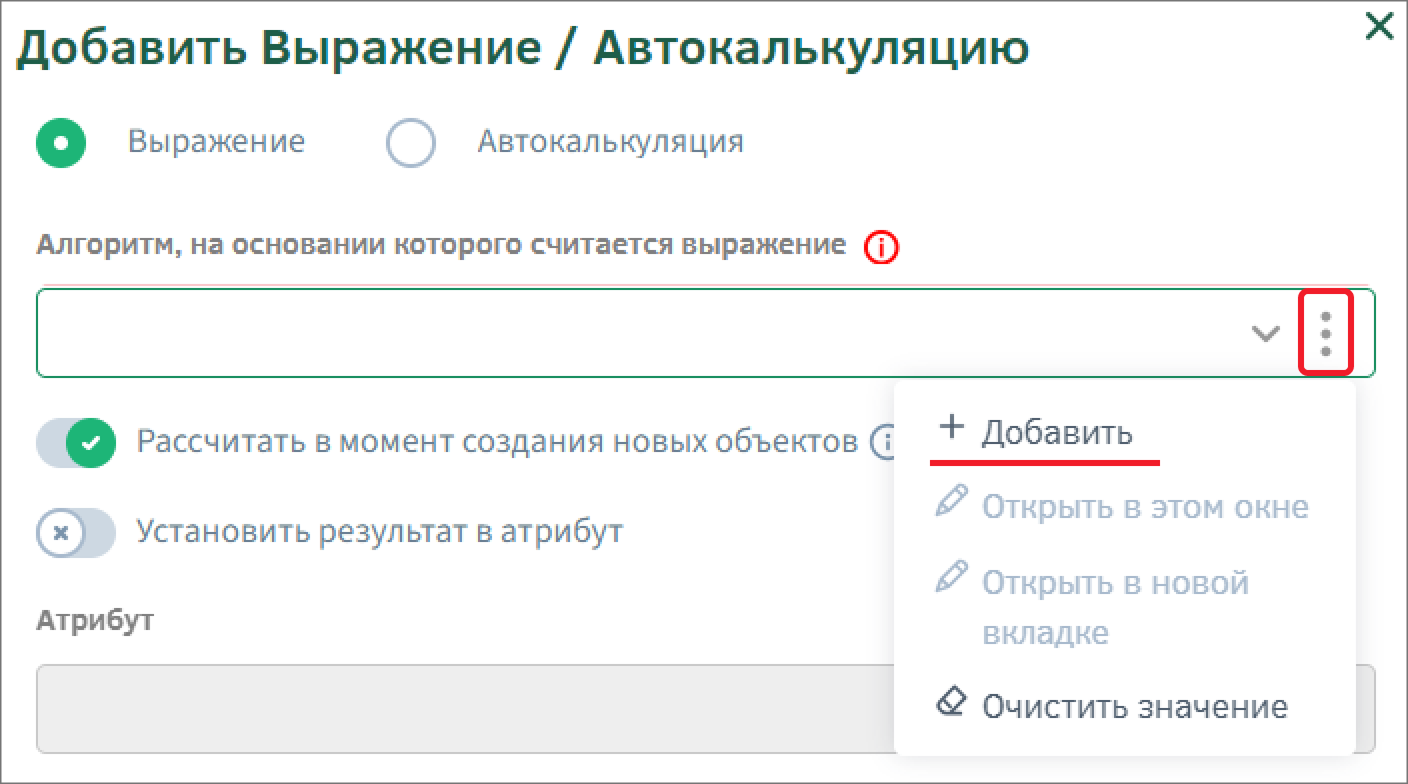Click the plus icon next to 'Добавить'
Image resolution: width=1408 pixels, height=784 pixels.
pyautogui.click(x=949, y=428)
